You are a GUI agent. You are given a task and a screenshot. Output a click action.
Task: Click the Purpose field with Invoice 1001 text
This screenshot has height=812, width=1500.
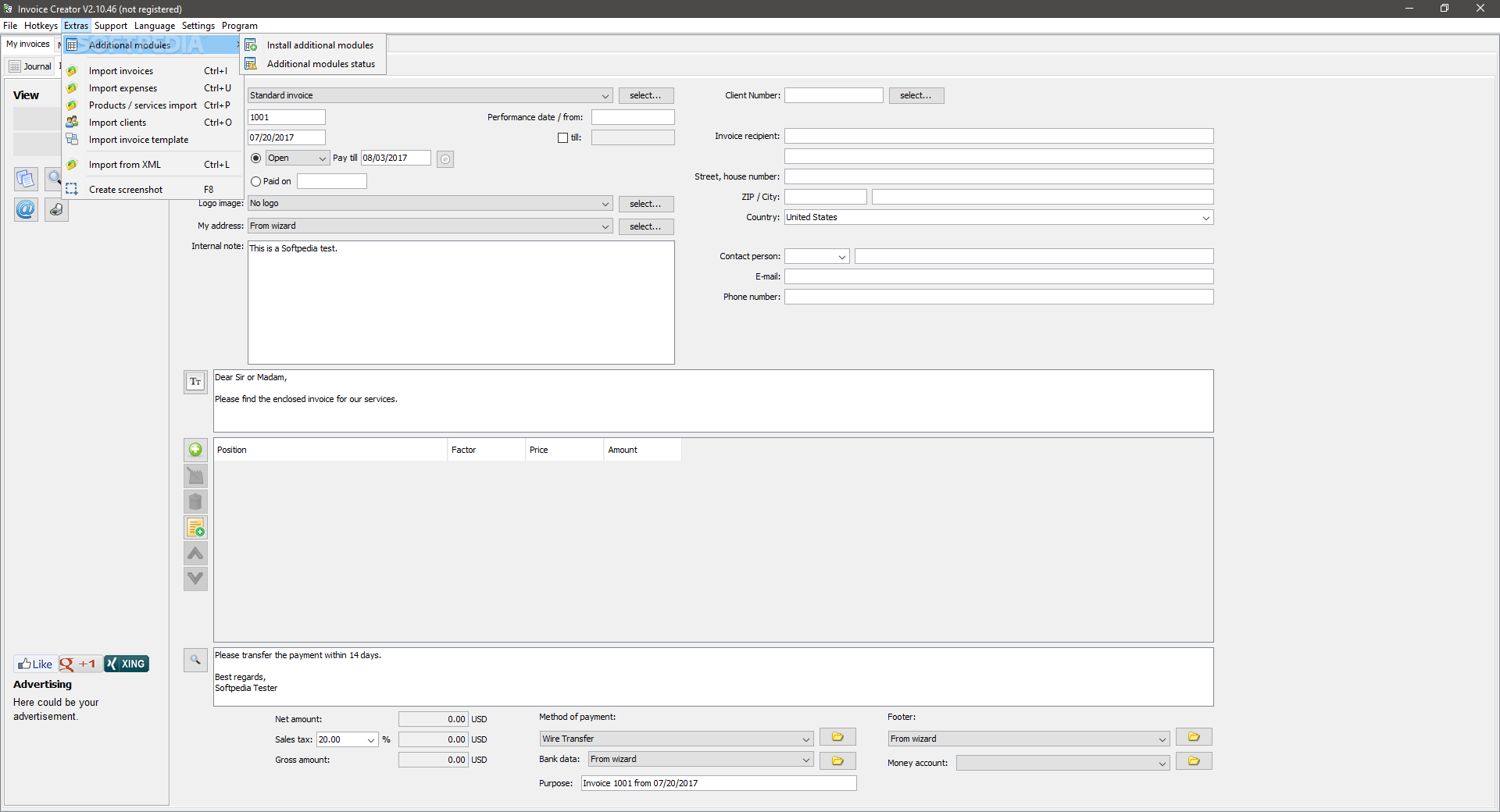pyautogui.click(x=719, y=783)
